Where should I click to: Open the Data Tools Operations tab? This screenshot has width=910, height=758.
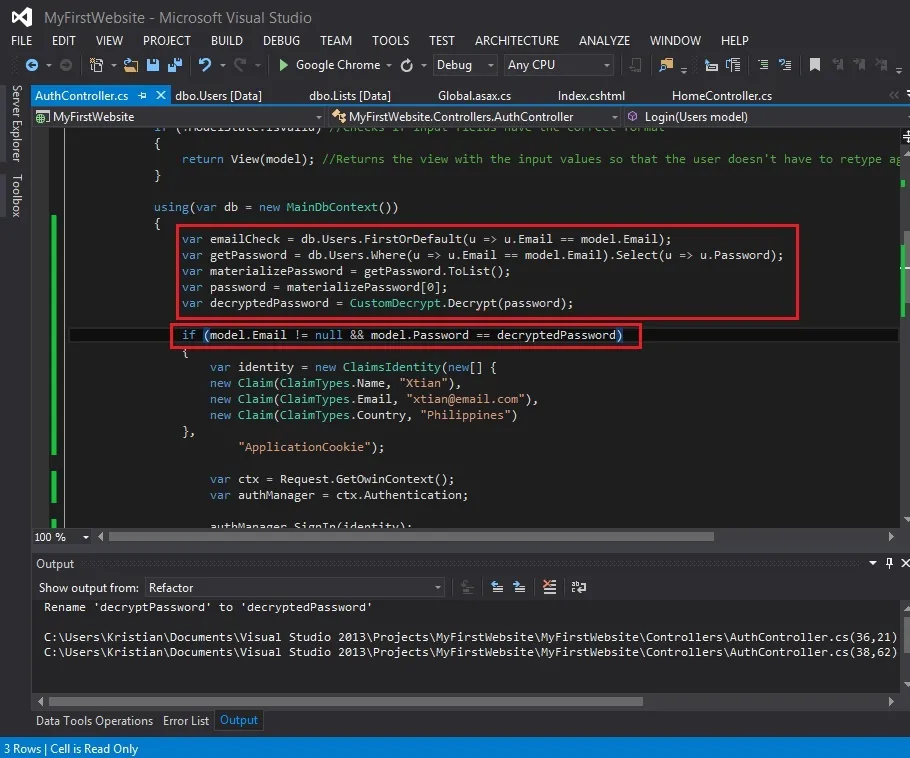pyautogui.click(x=95, y=721)
